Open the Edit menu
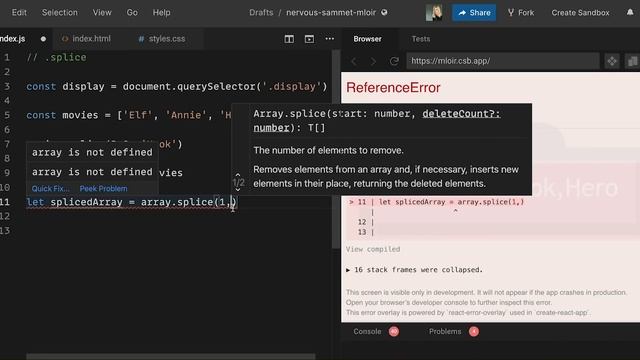 pyautogui.click(x=19, y=13)
